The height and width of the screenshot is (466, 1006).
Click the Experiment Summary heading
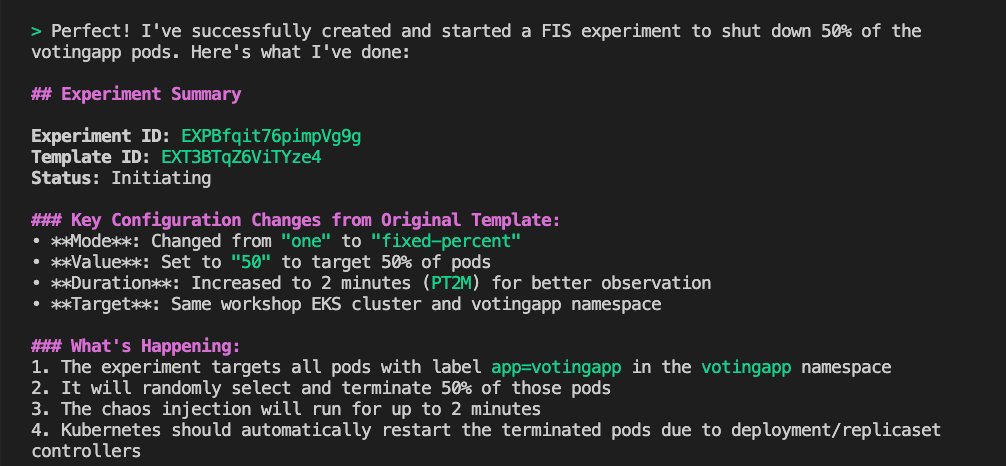pyautogui.click(x=136, y=94)
